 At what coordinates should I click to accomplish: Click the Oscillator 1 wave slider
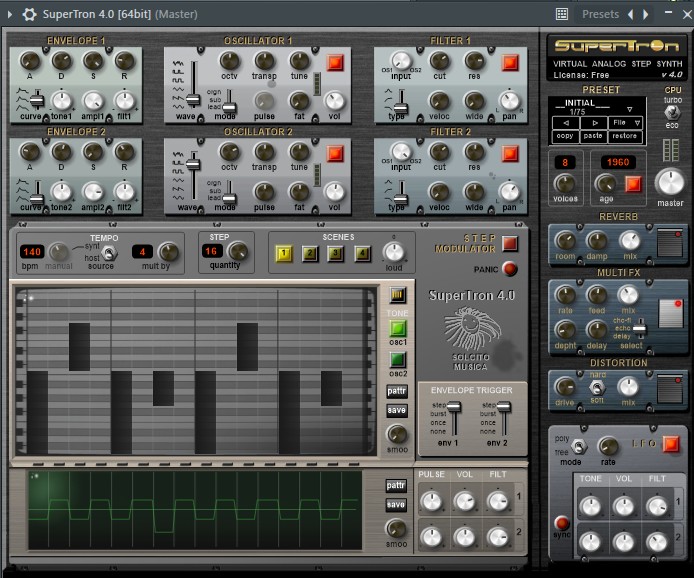[x=193, y=100]
